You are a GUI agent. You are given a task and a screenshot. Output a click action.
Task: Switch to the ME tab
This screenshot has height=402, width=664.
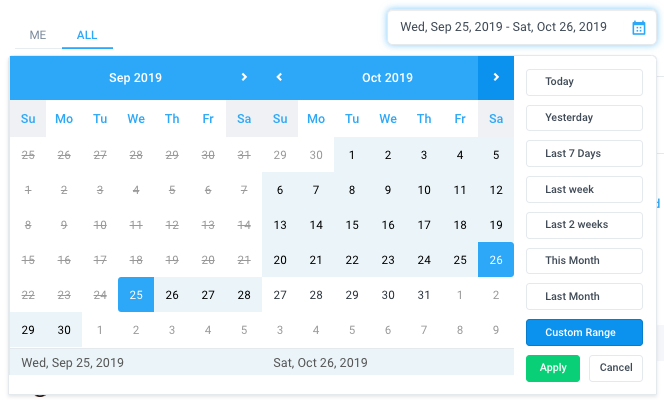(38, 35)
